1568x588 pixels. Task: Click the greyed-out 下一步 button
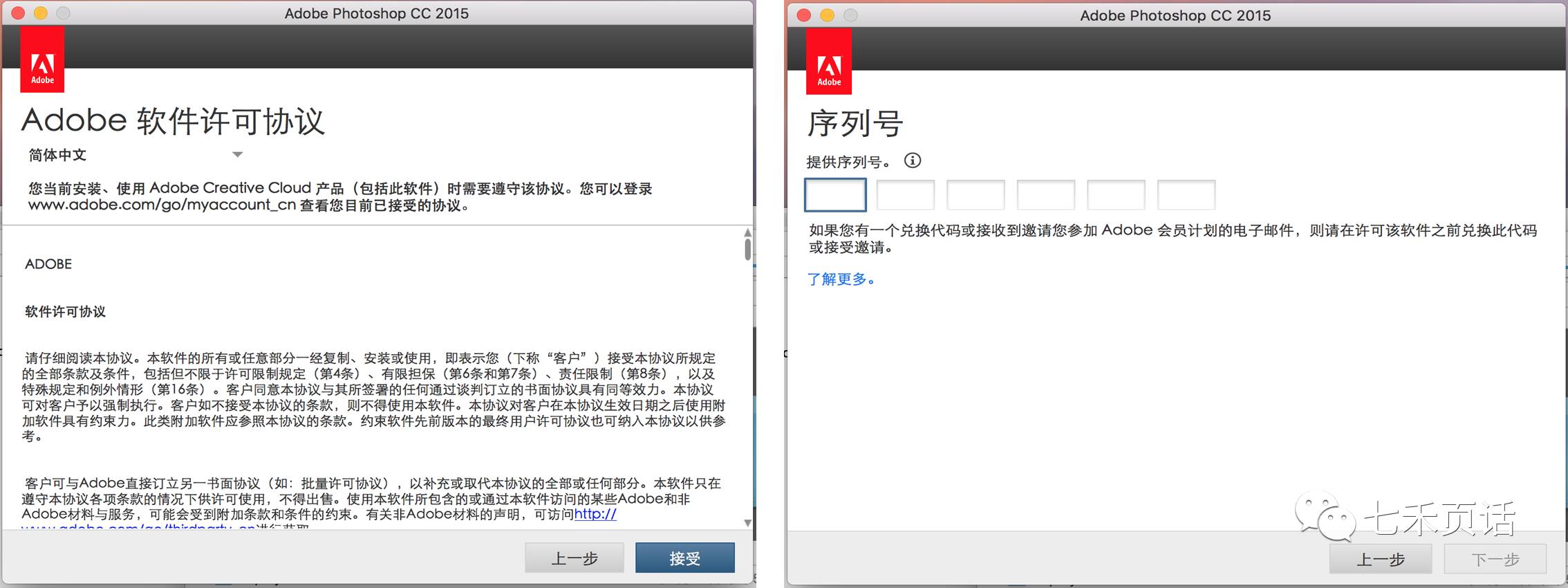pyautogui.click(x=1495, y=559)
